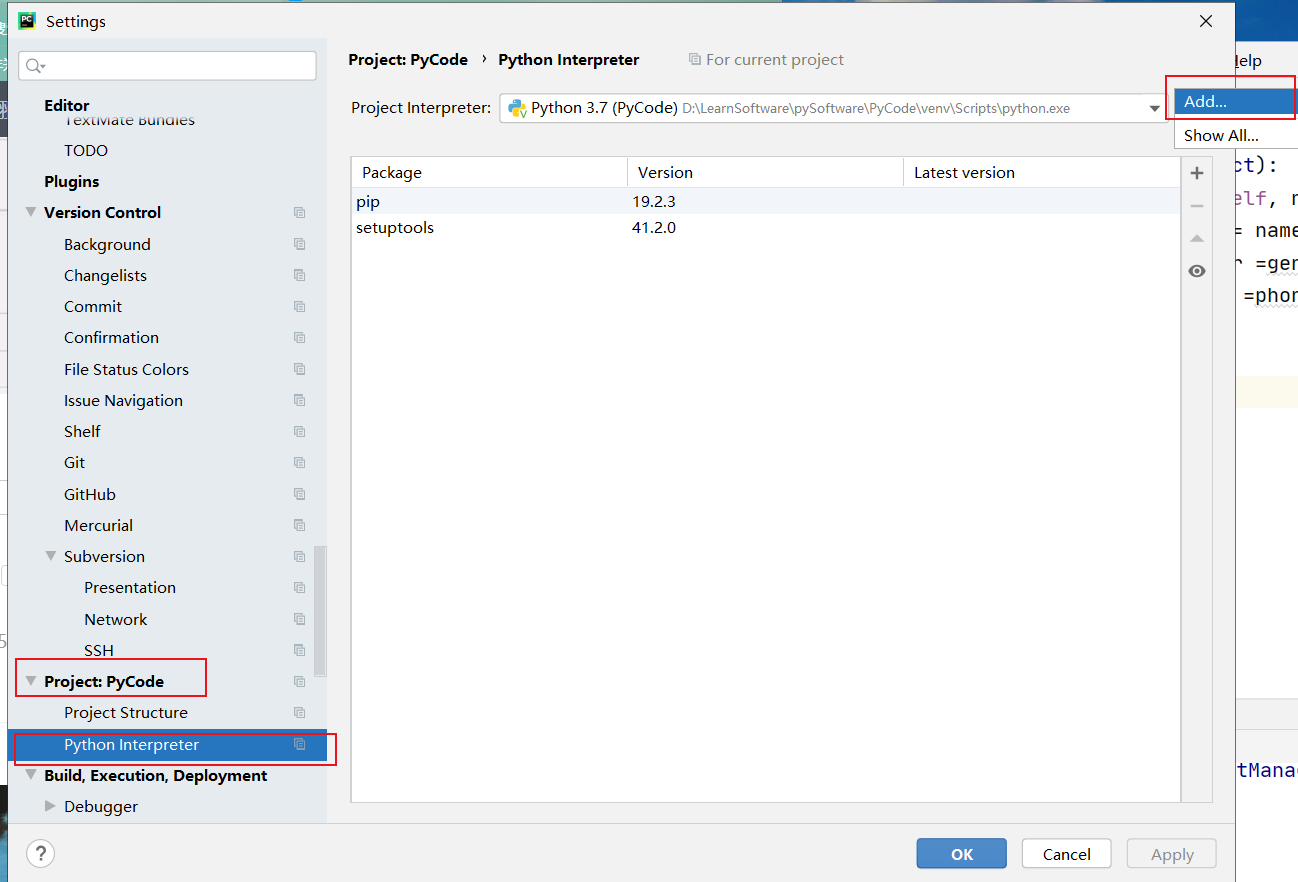Screen dimensions: 1298x882
Task: Select the pip package row
Action: [766, 201]
